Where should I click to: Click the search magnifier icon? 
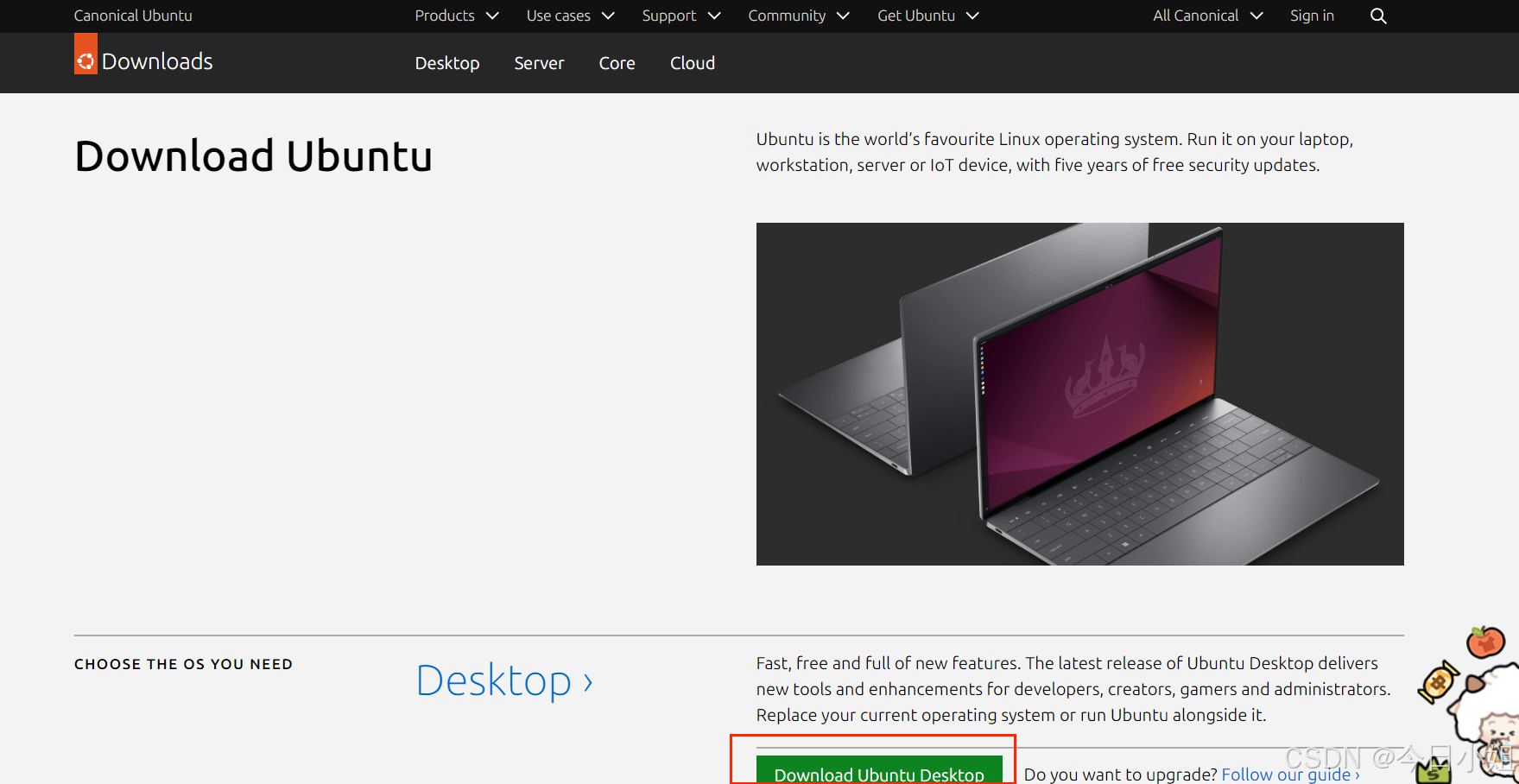(1378, 16)
